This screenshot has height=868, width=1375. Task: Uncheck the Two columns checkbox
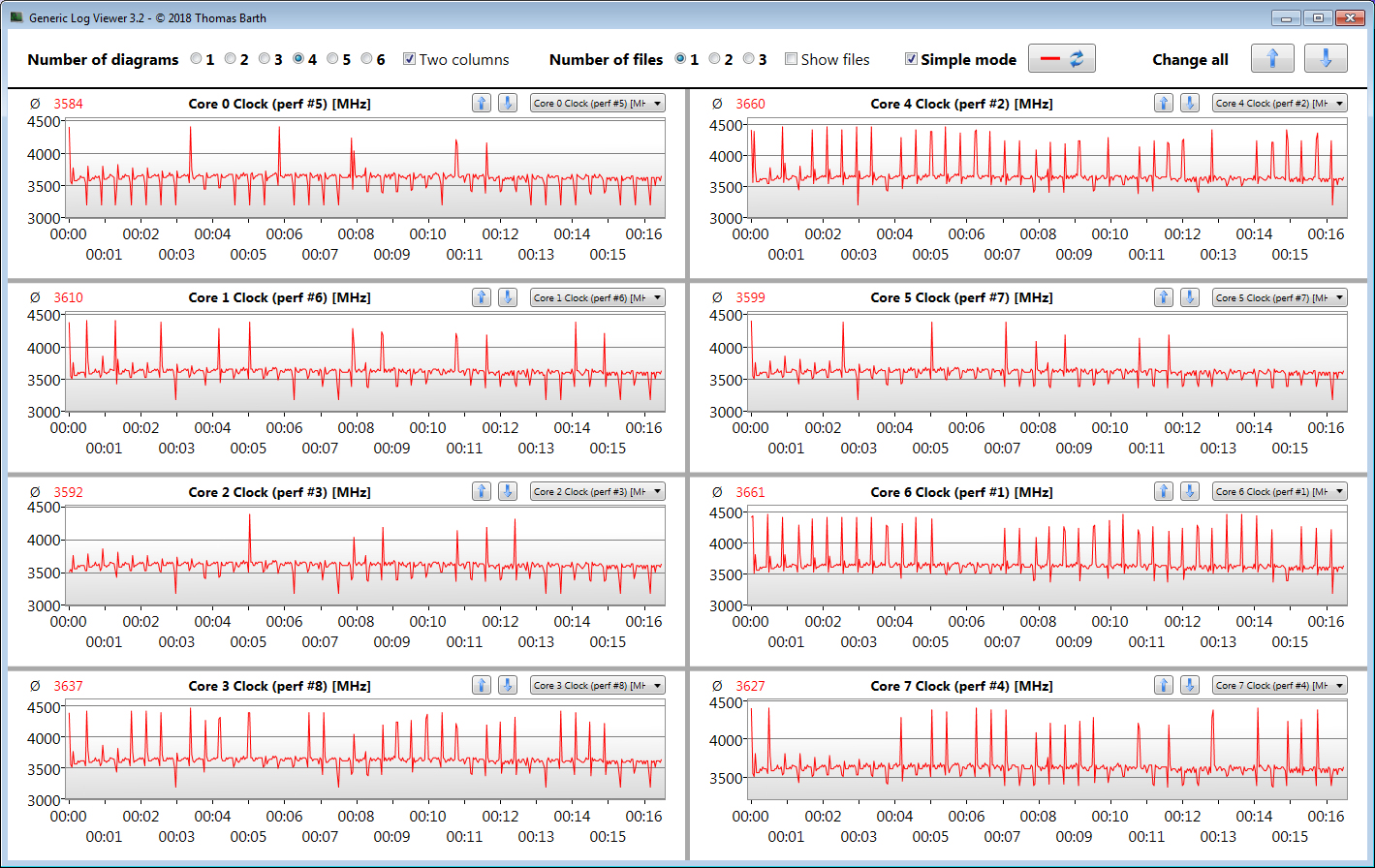click(x=409, y=59)
